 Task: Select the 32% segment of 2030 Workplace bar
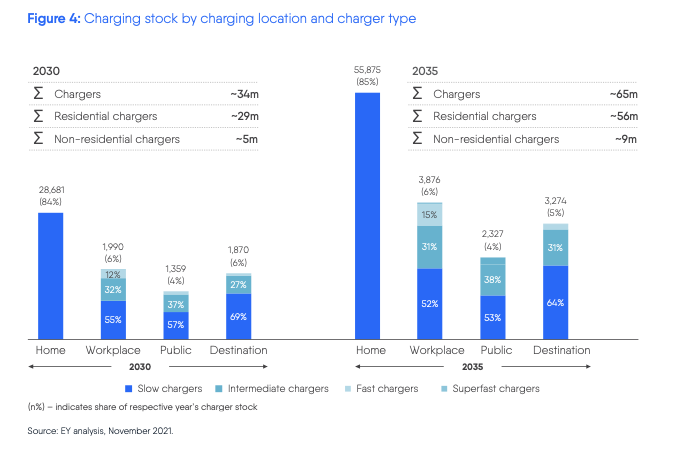click(x=113, y=290)
